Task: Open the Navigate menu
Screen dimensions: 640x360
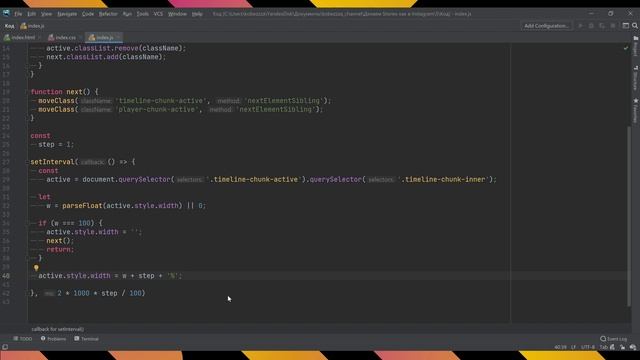Action: click(67, 14)
